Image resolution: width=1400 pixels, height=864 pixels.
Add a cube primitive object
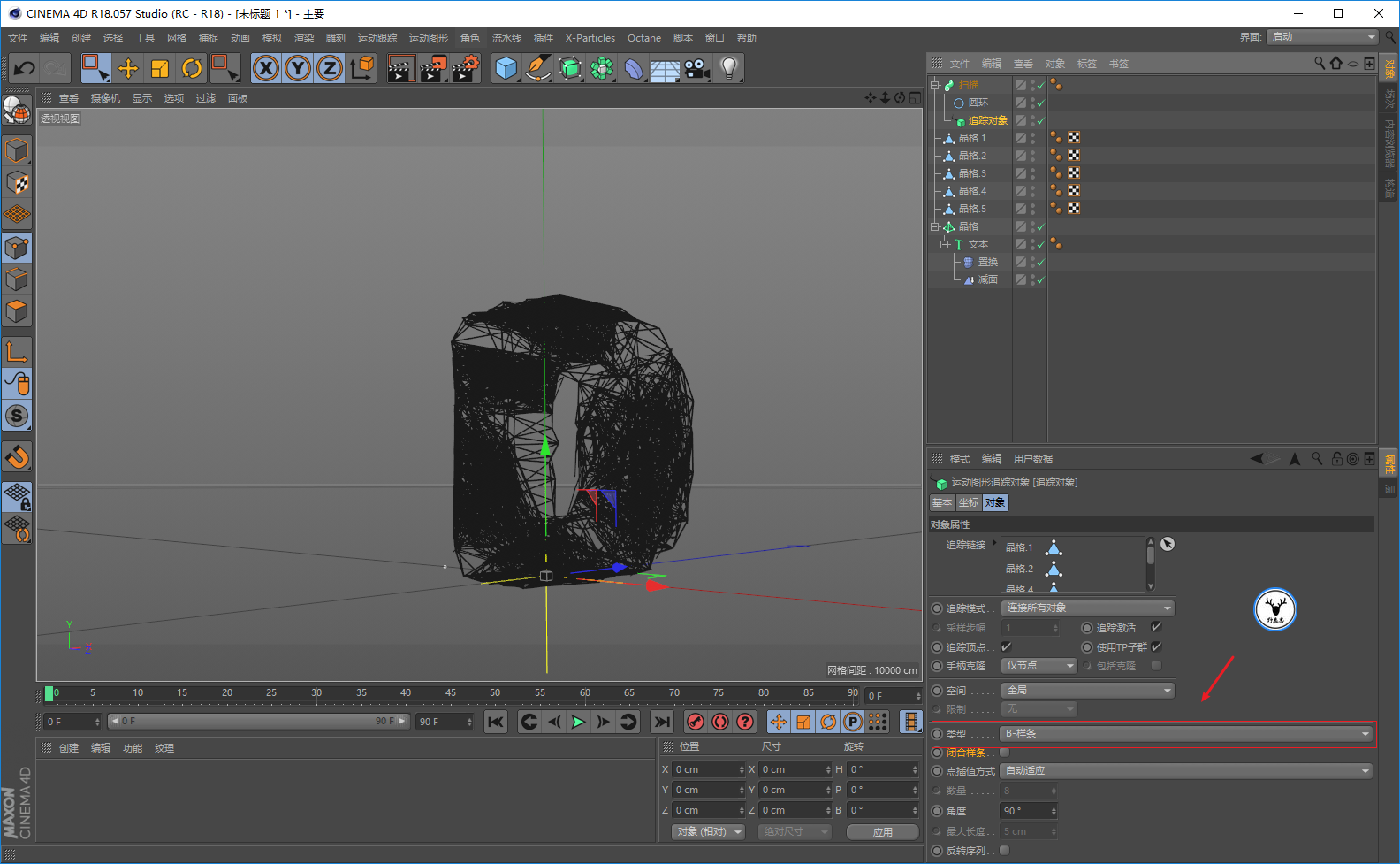pyautogui.click(x=506, y=68)
